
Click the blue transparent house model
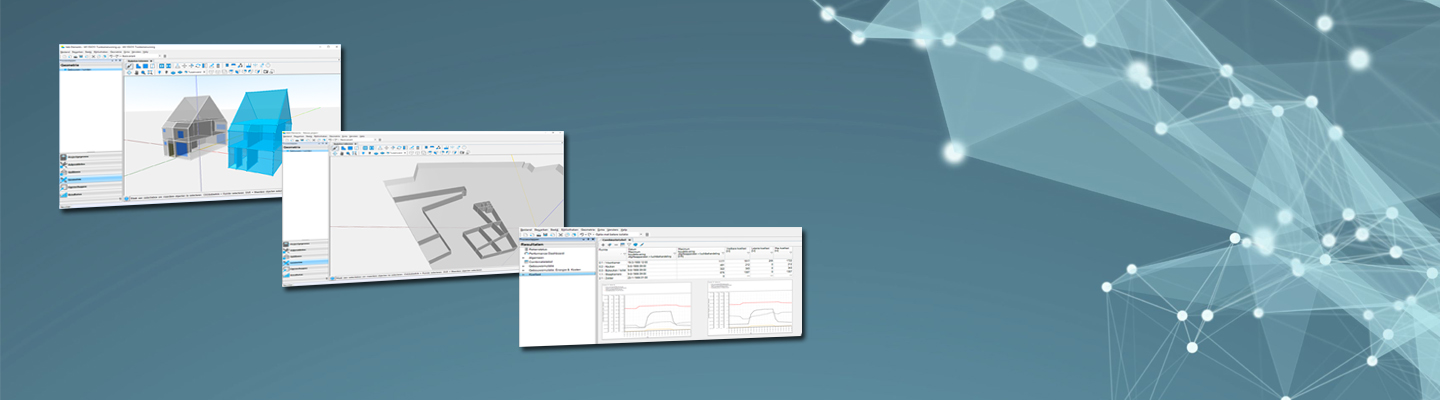coord(258,132)
